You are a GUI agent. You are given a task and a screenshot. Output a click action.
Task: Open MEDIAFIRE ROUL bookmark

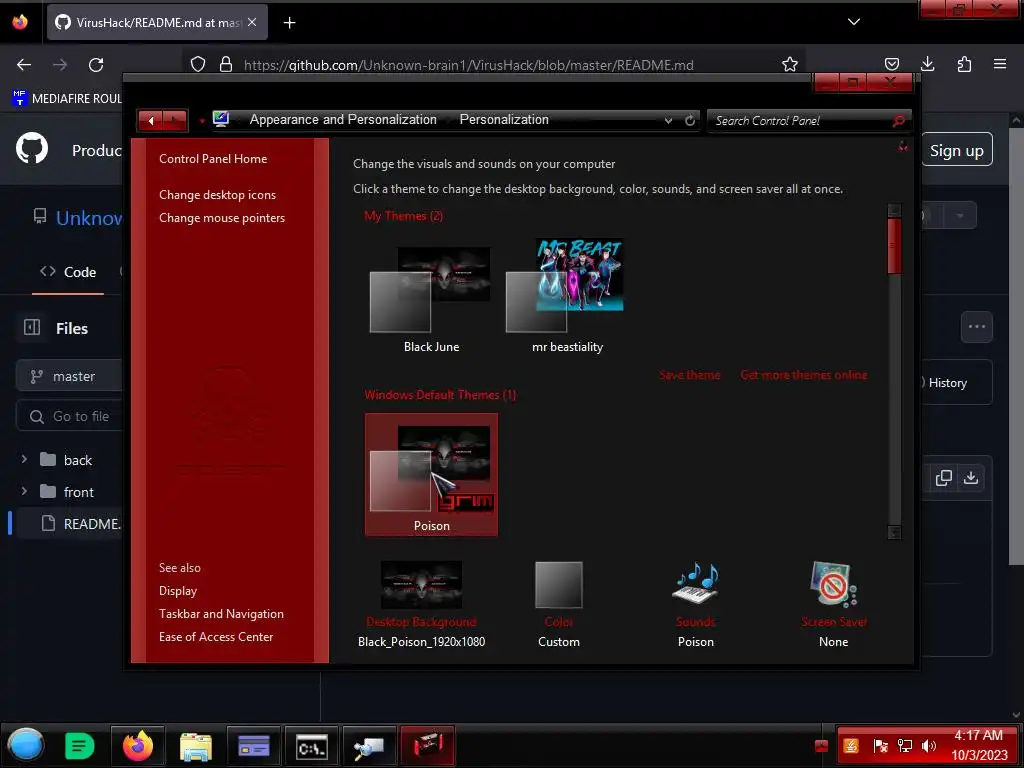tap(67, 99)
